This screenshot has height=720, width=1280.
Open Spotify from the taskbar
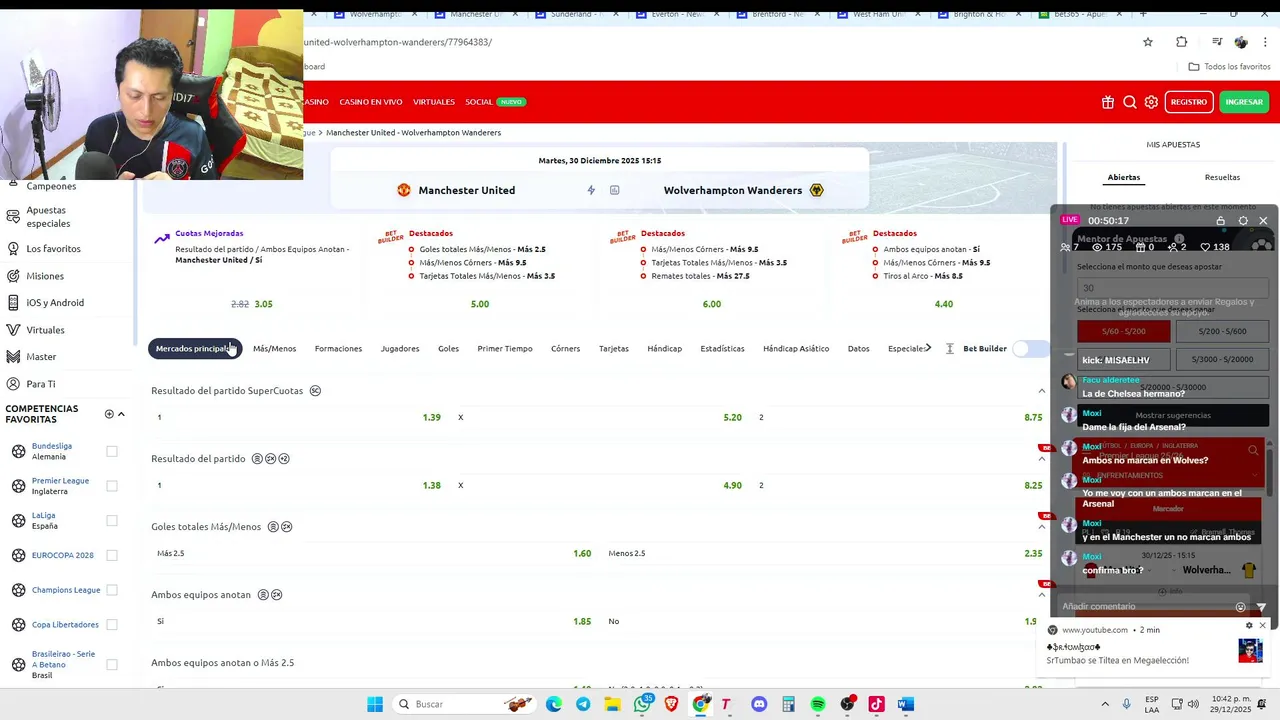[818, 704]
